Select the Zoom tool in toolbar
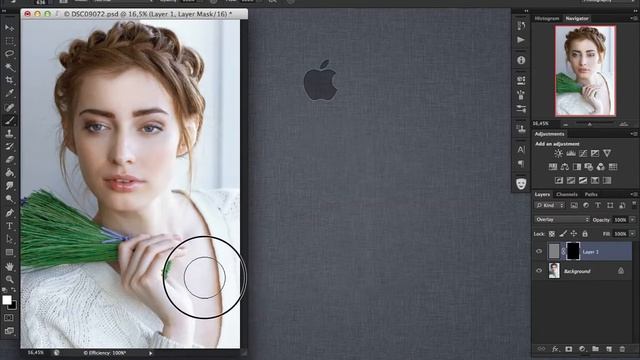 click(9, 279)
